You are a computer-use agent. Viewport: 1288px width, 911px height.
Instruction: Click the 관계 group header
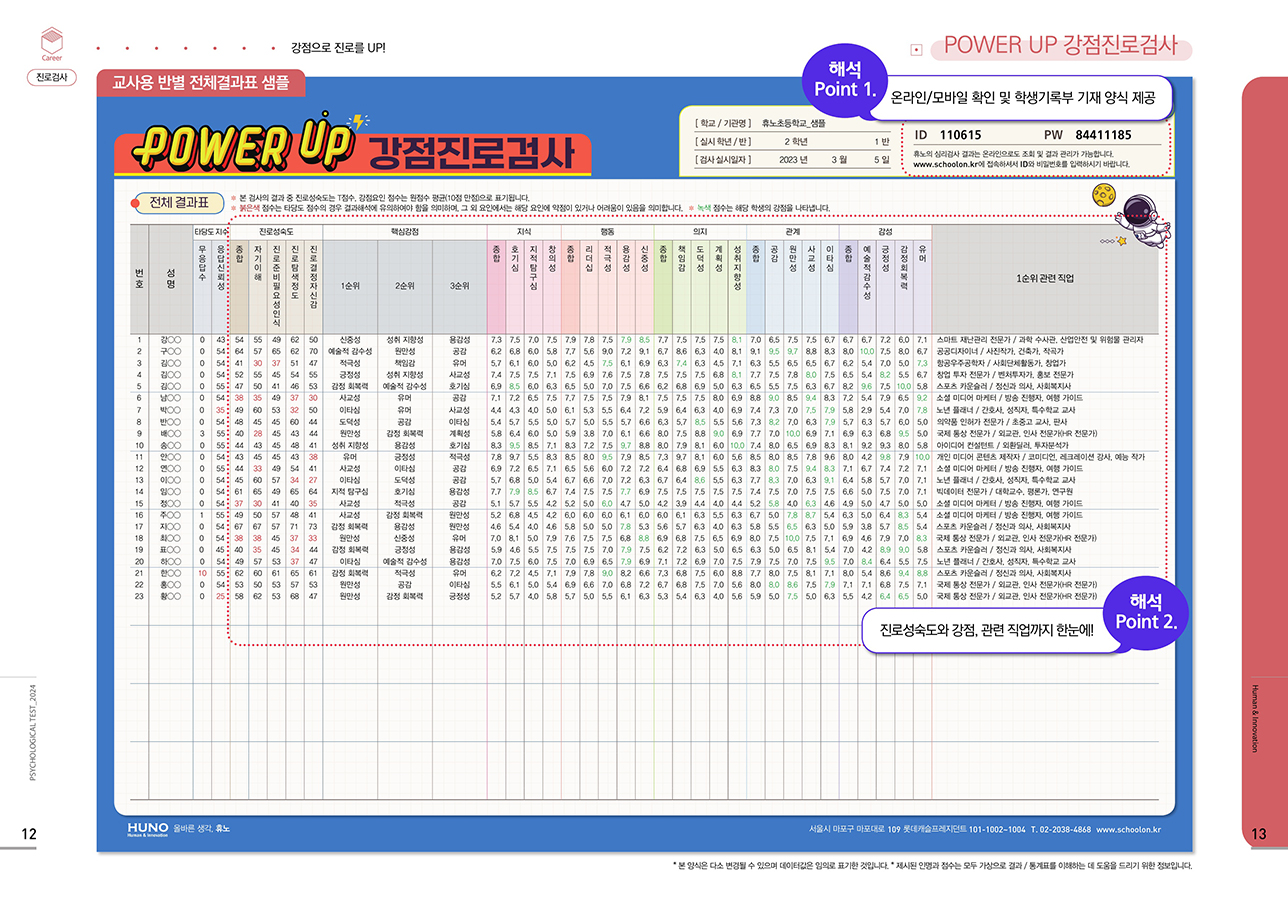point(791,232)
